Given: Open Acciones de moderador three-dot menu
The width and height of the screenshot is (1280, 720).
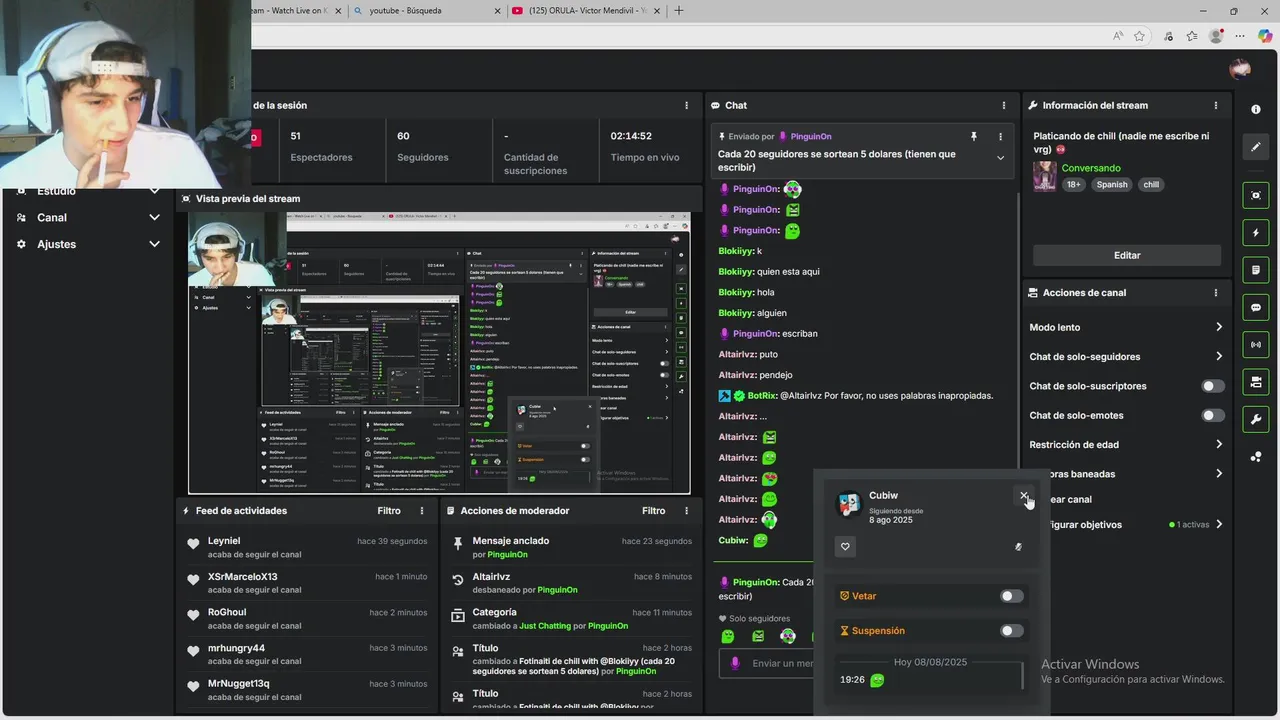Looking at the screenshot, I should (x=686, y=511).
